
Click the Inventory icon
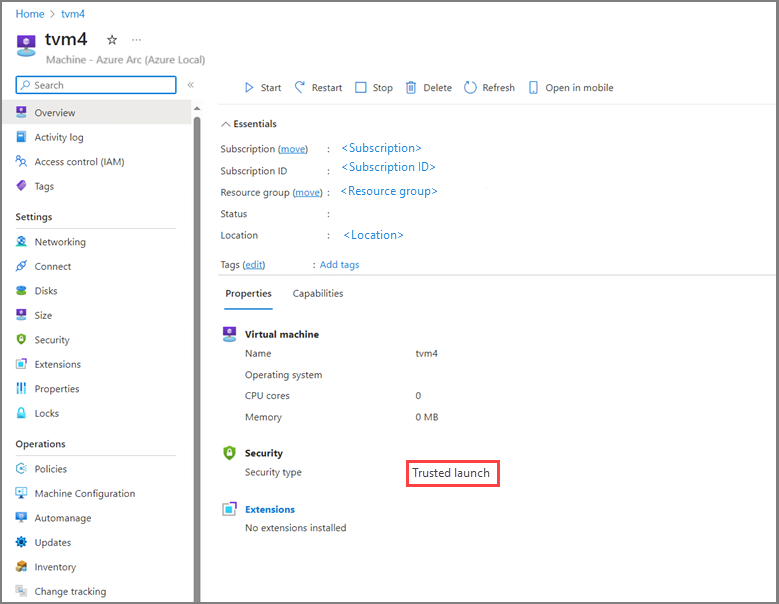pyautogui.click(x=21, y=566)
